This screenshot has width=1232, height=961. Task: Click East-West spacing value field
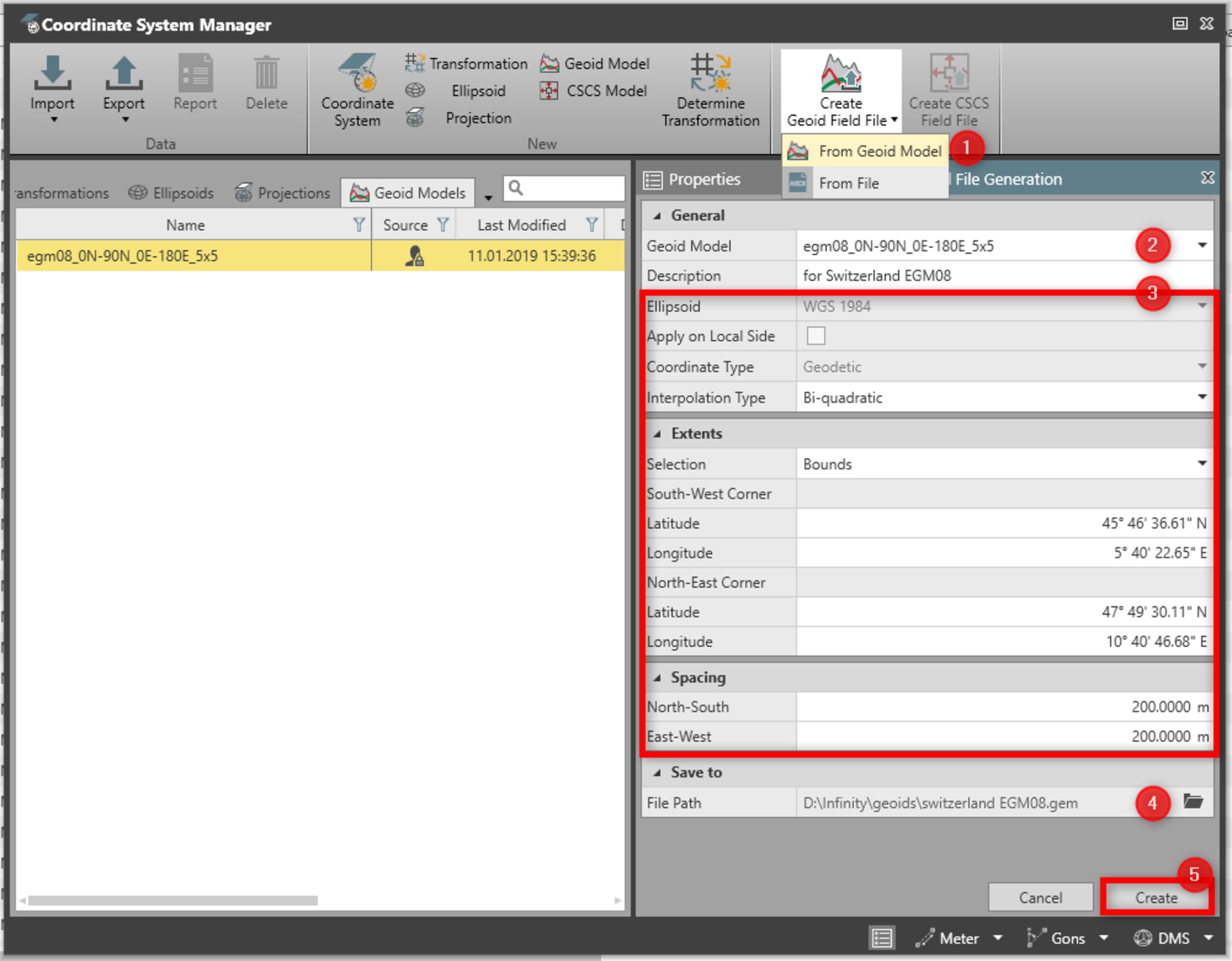[1004, 736]
